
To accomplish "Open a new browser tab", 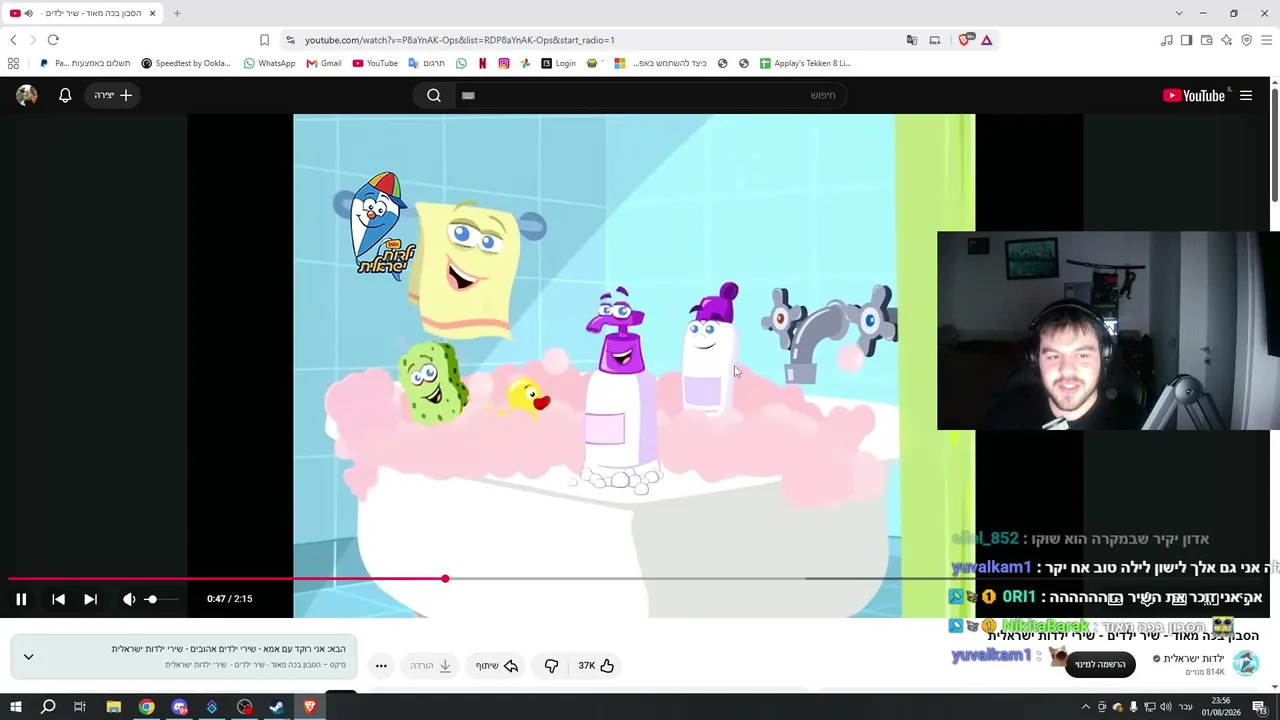I will coord(177,13).
